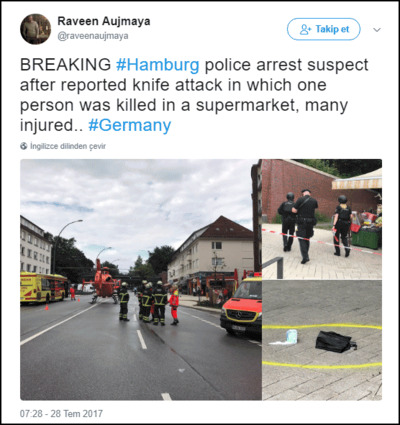Screen dimensions: 400x425
Task: Open the @raveenaujmaya handle
Action: pos(93,36)
